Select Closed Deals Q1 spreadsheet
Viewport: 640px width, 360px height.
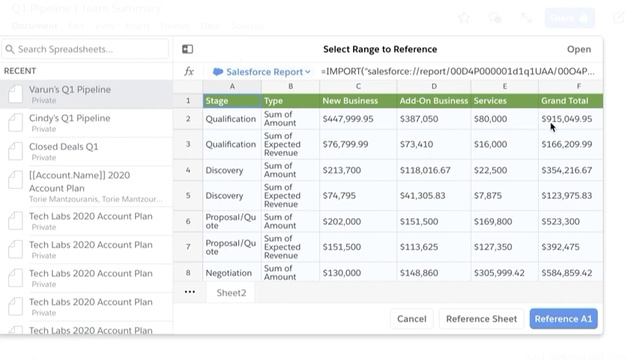86,151
